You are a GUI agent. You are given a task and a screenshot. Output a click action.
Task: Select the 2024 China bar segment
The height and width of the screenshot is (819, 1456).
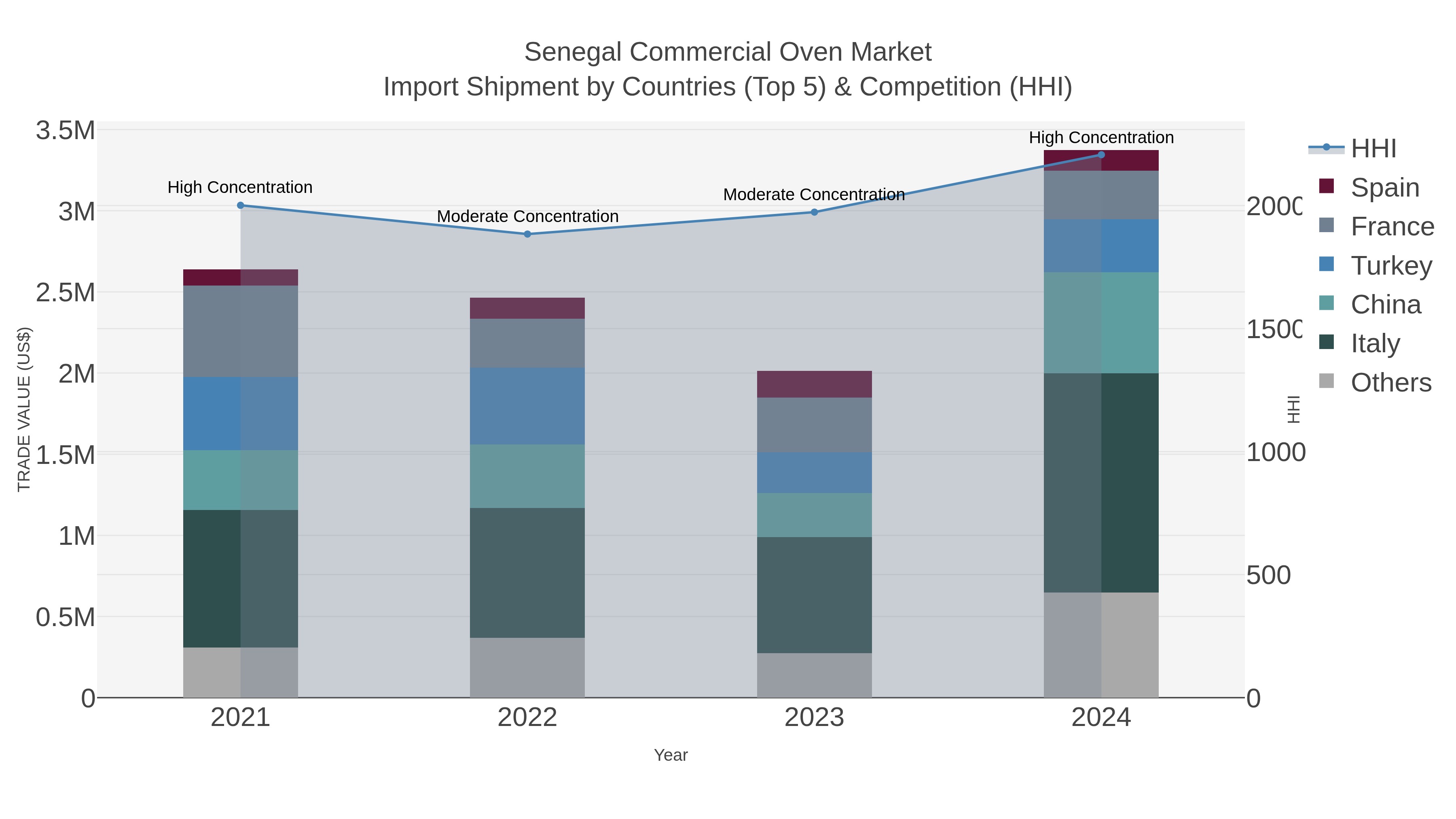click(1101, 323)
